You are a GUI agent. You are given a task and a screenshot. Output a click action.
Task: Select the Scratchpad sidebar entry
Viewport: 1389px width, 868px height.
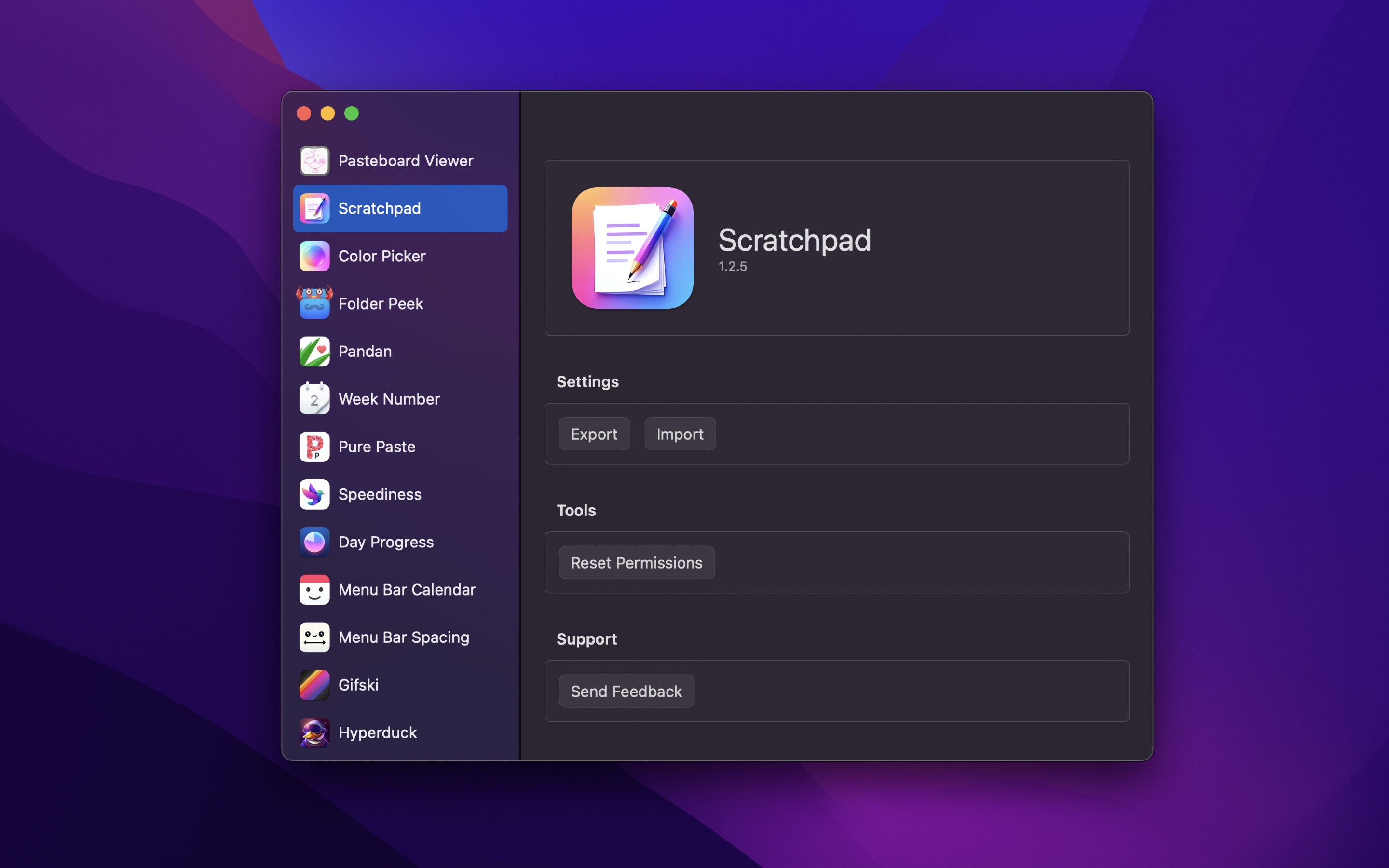tap(380, 208)
